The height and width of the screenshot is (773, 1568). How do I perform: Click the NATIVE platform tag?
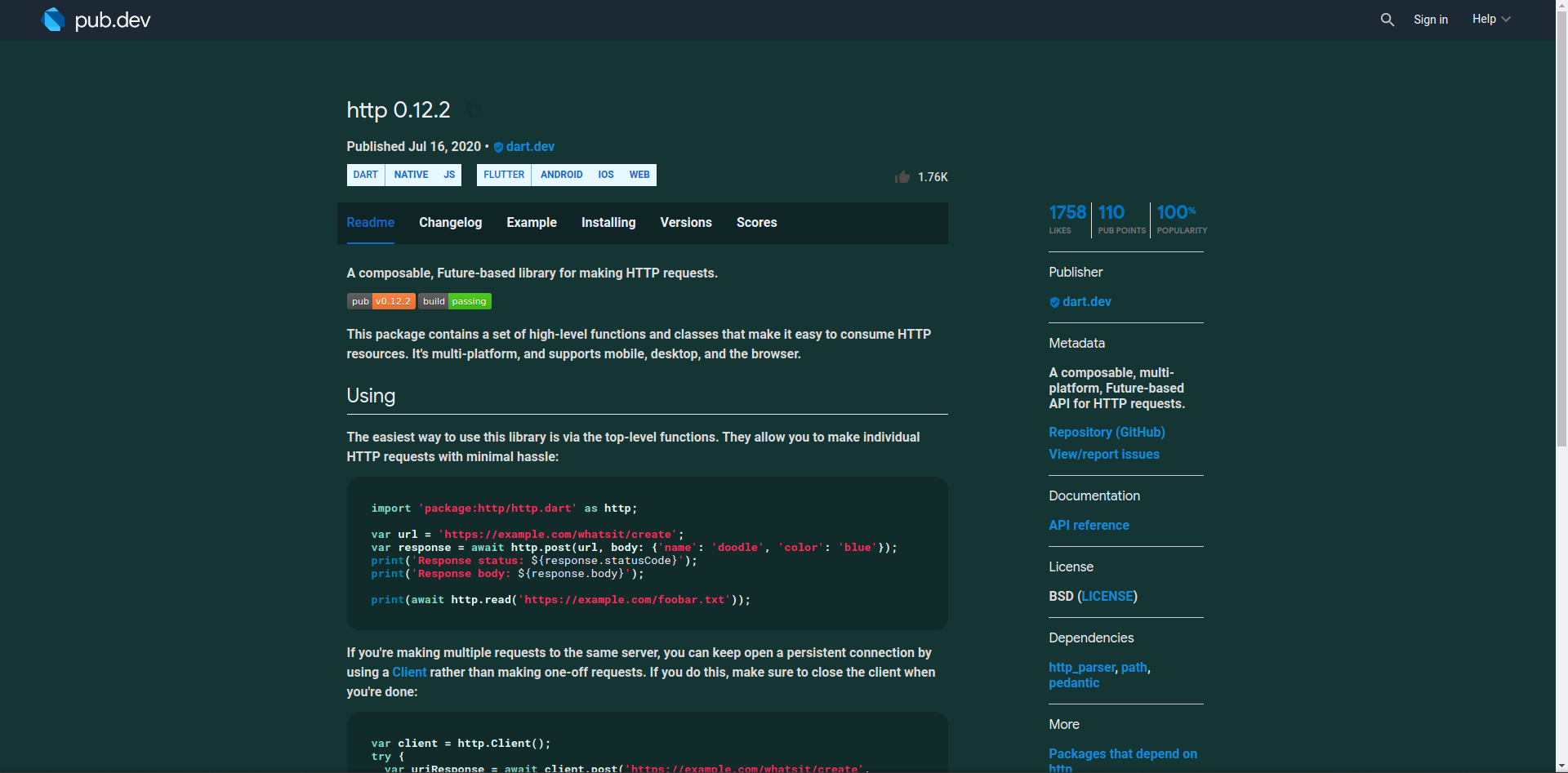click(411, 175)
